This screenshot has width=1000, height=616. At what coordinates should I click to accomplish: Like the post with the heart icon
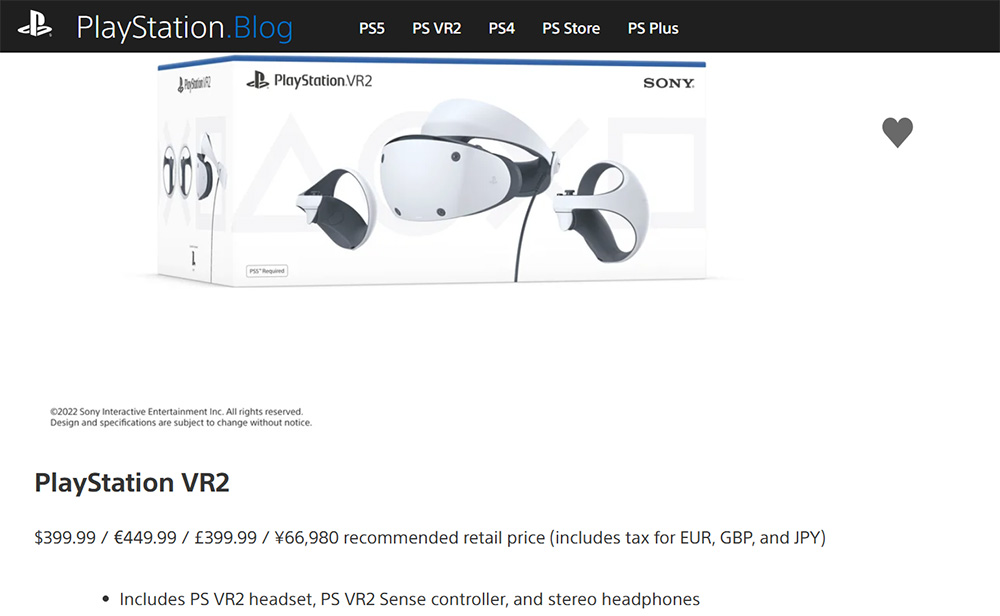tap(897, 133)
